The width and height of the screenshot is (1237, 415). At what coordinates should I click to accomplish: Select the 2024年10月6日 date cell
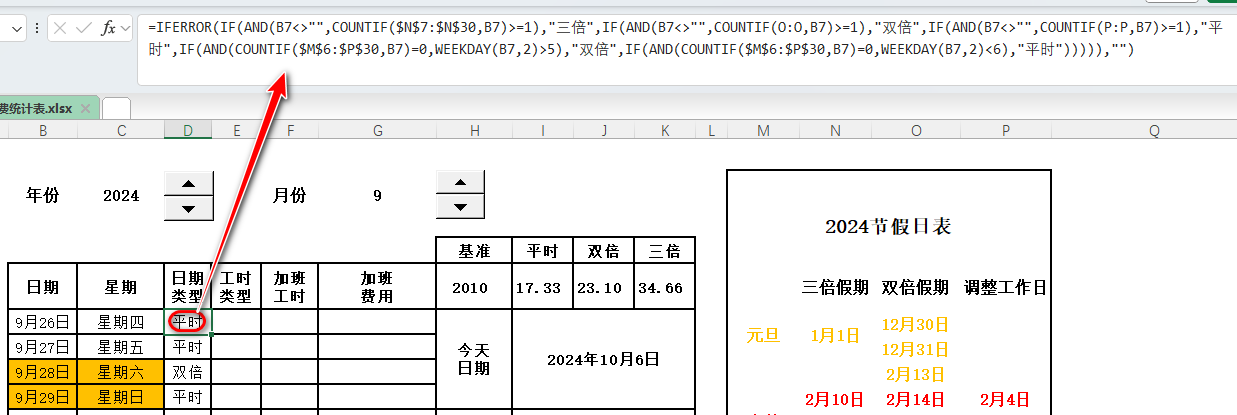[603, 359]
